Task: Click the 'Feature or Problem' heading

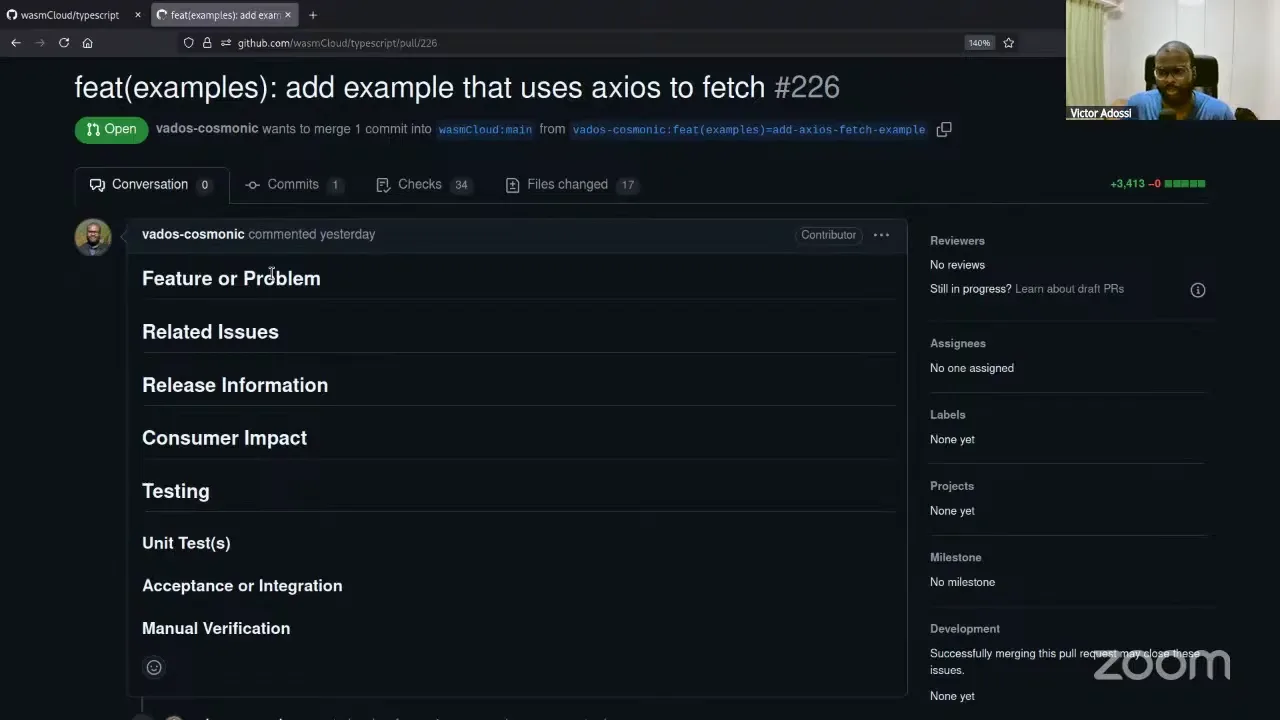Action: [x=231, y=278]
